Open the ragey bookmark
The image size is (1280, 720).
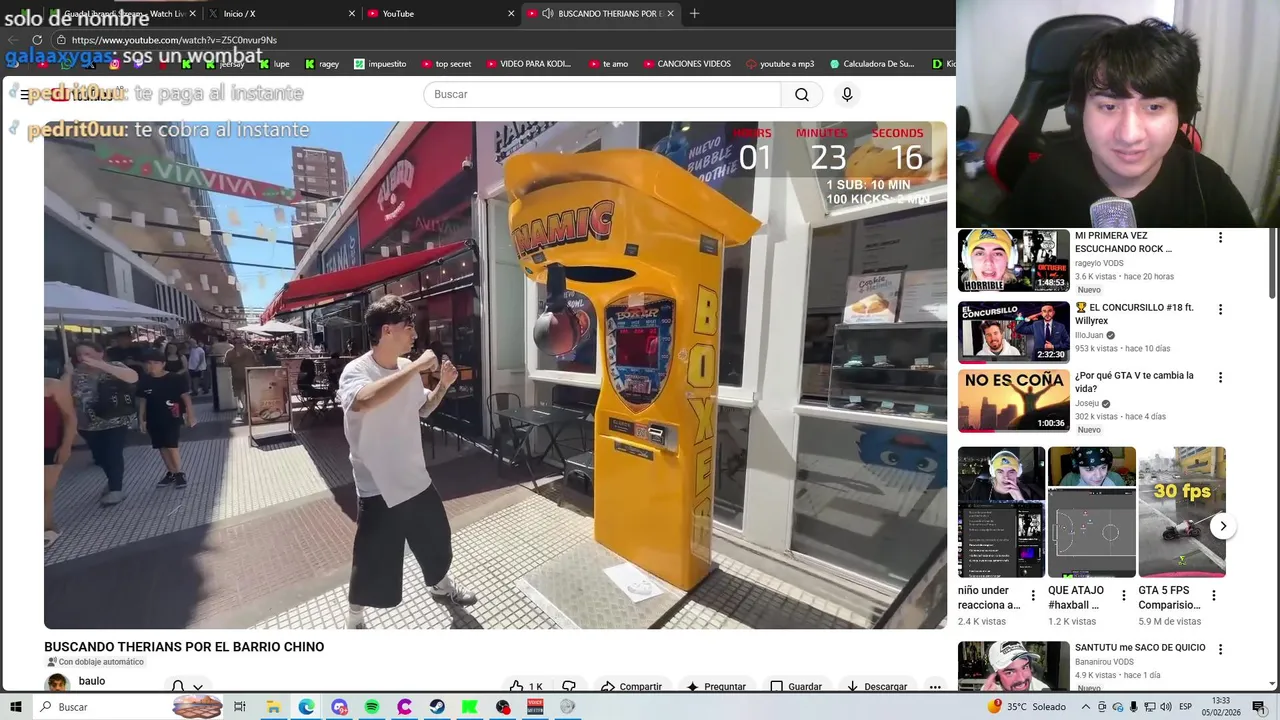click(x=322, y=64)
